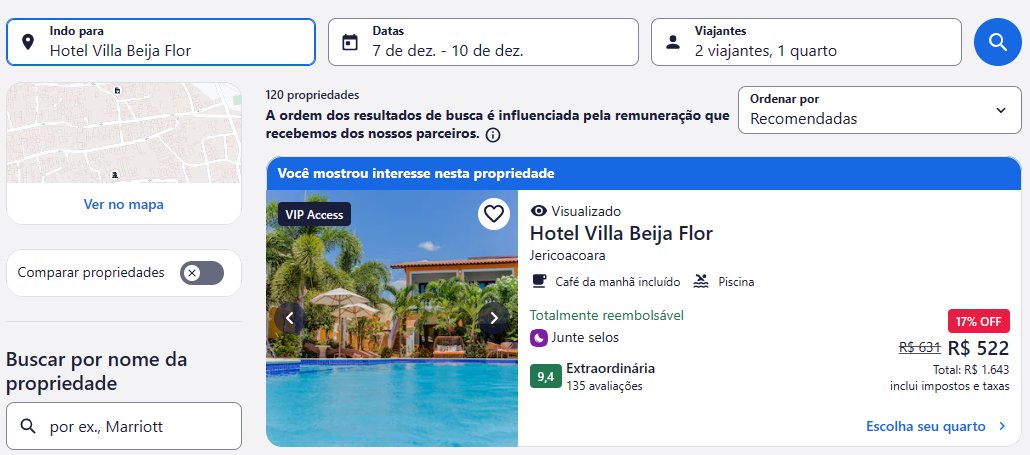Viewport: 1030px width, 455px height.
Task: Click the Indo para destination field
Action: pos(161,42)
